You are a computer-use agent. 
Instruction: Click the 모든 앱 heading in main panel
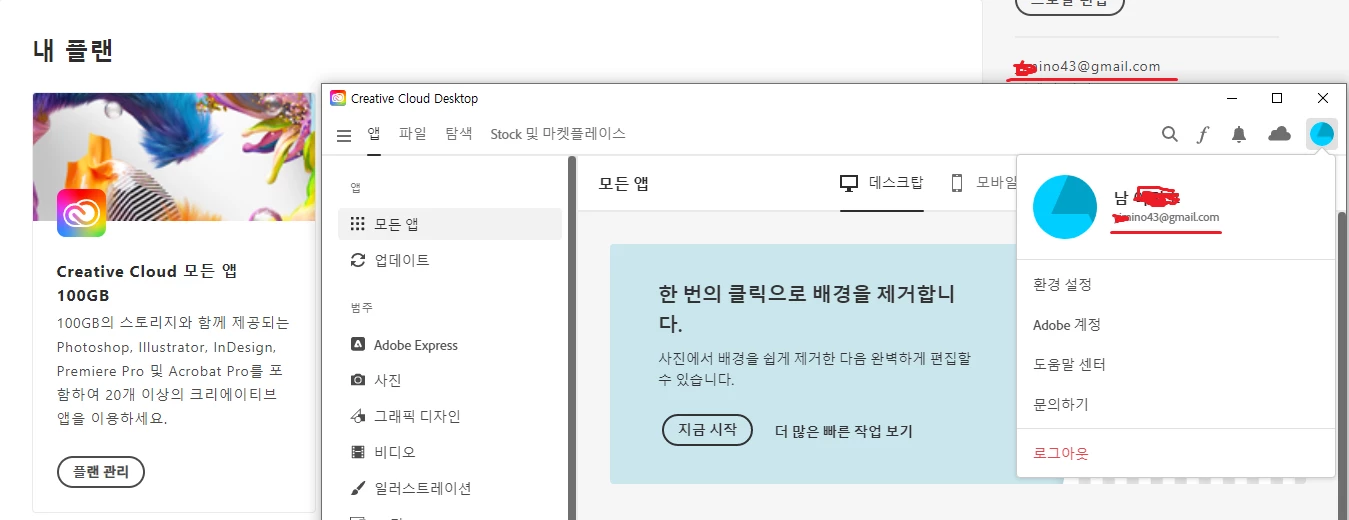click(624, 184)
